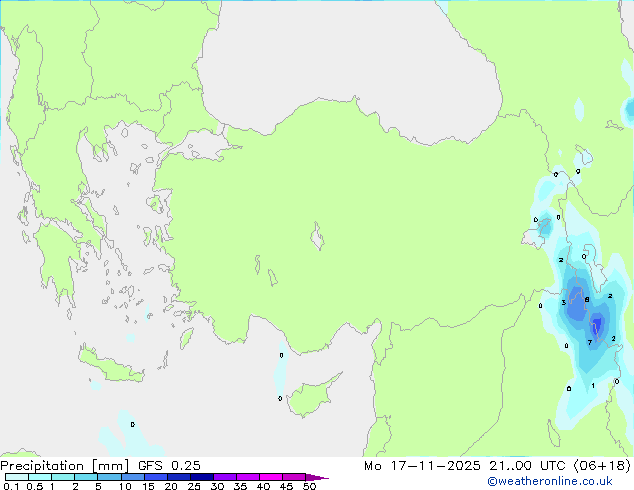Click the 'Mo 17-11-2025' date text
Viewport: 634px width, 490px height.
(422, 466)
